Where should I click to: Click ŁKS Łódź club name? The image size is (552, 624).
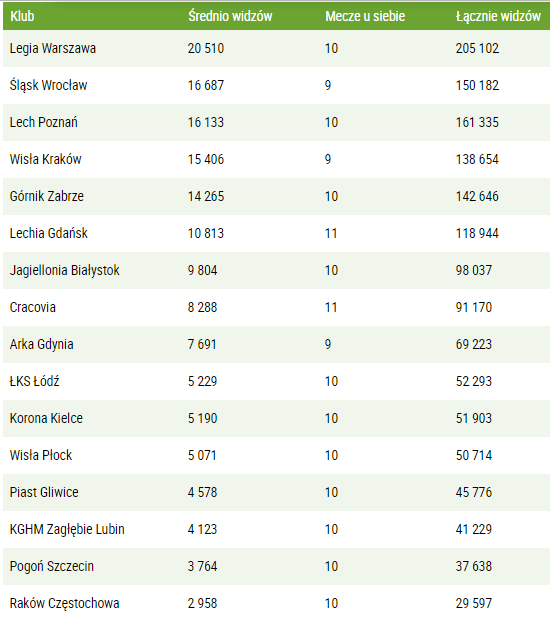(34, 381)
